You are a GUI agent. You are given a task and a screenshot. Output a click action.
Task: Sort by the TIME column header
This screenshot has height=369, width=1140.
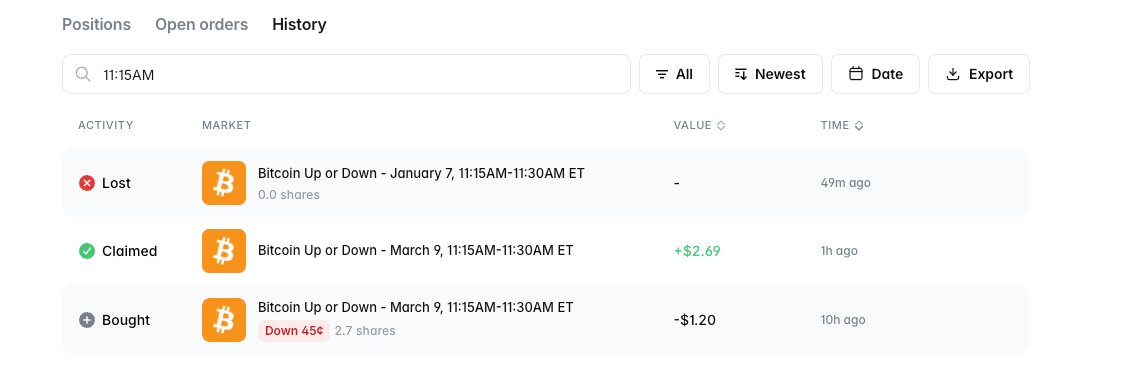pyautogui.click(x=842, y=125)
